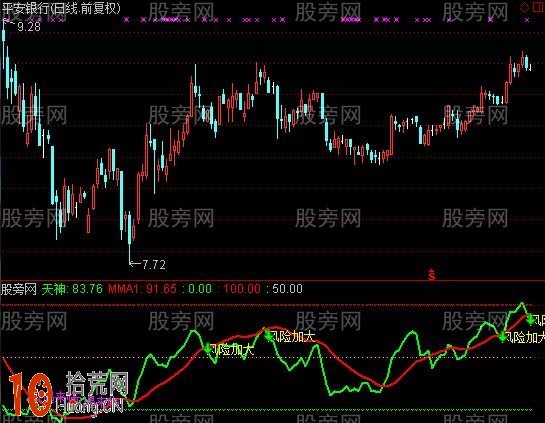Click the red split-window icon beside the diamond

click(x=538, y=7)
